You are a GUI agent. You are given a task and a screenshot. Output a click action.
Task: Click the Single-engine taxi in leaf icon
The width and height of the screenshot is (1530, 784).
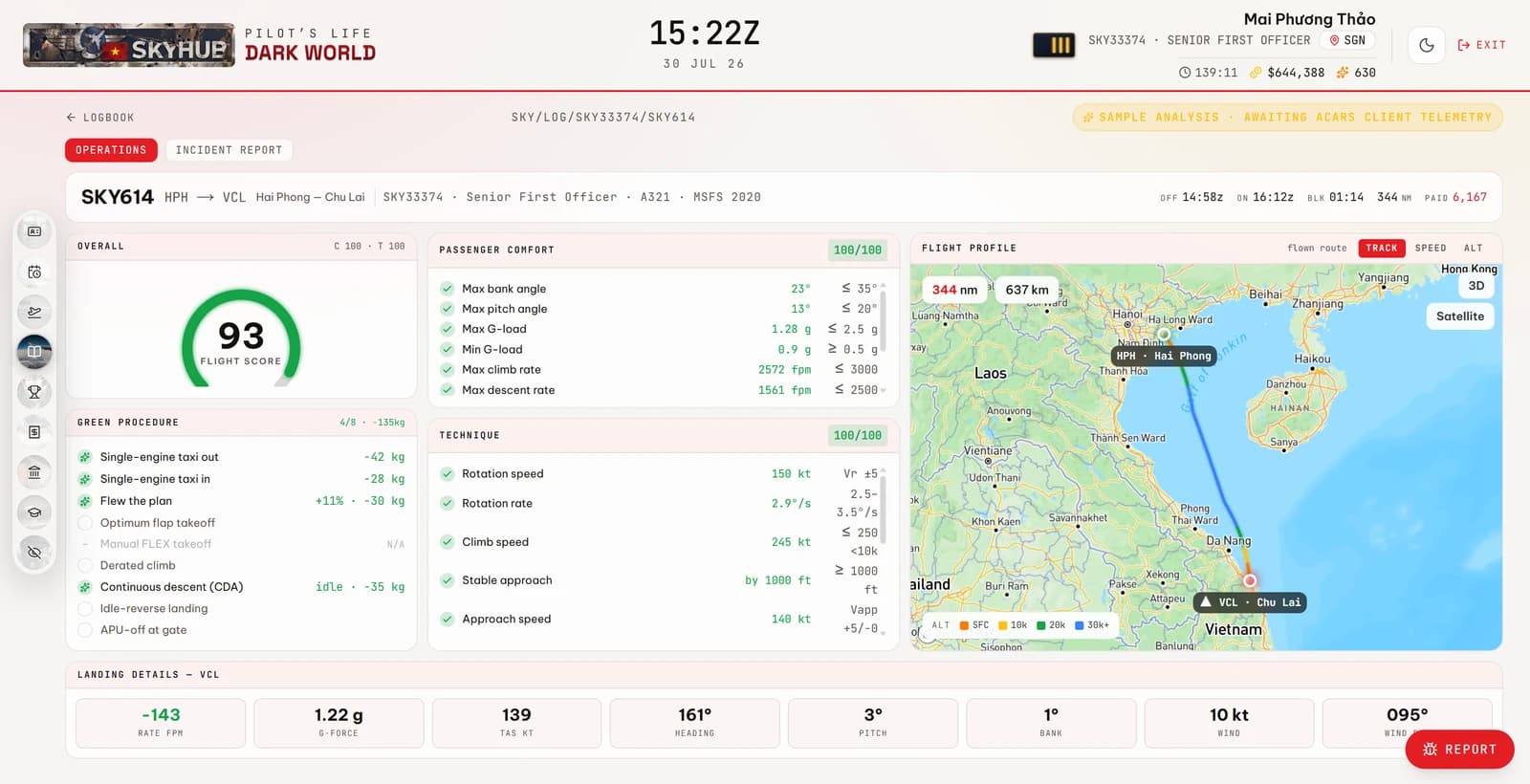point(85,479)
